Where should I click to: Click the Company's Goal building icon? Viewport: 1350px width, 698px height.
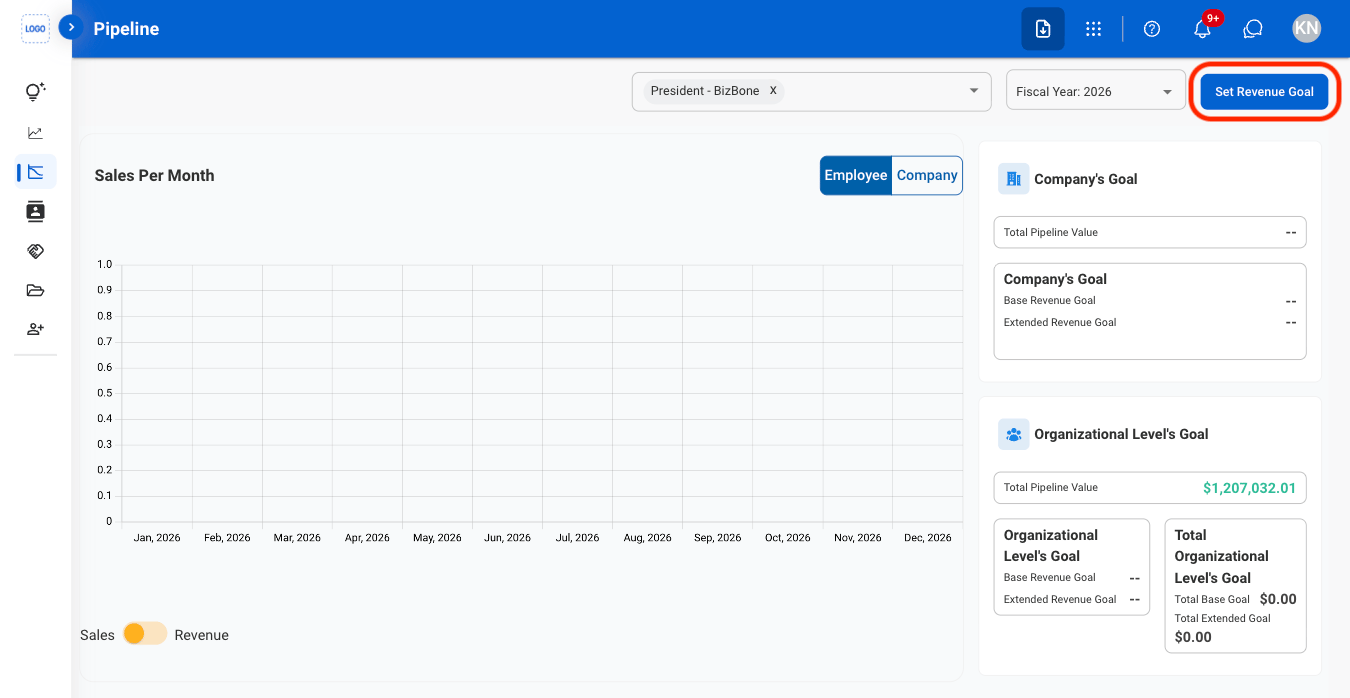point(1014,179)
